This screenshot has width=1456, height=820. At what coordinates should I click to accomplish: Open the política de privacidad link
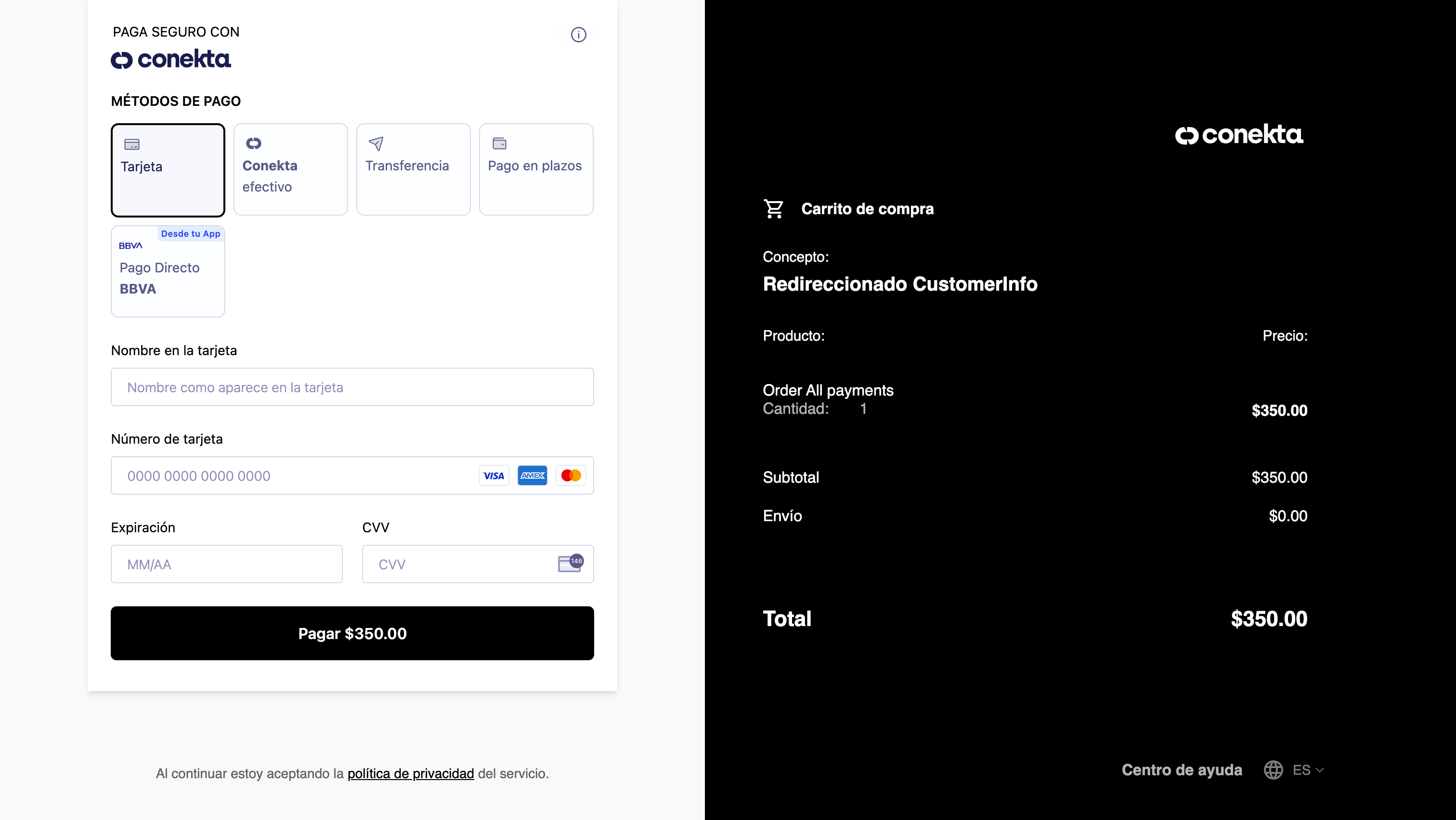point(410,774)
